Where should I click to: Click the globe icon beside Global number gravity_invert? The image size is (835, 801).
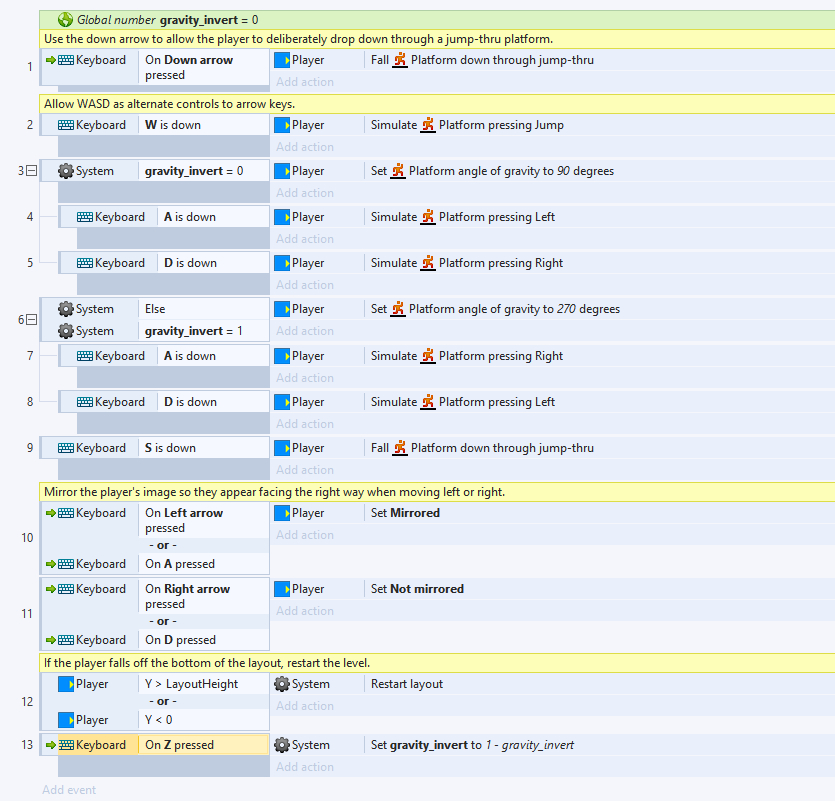[65, 20]
